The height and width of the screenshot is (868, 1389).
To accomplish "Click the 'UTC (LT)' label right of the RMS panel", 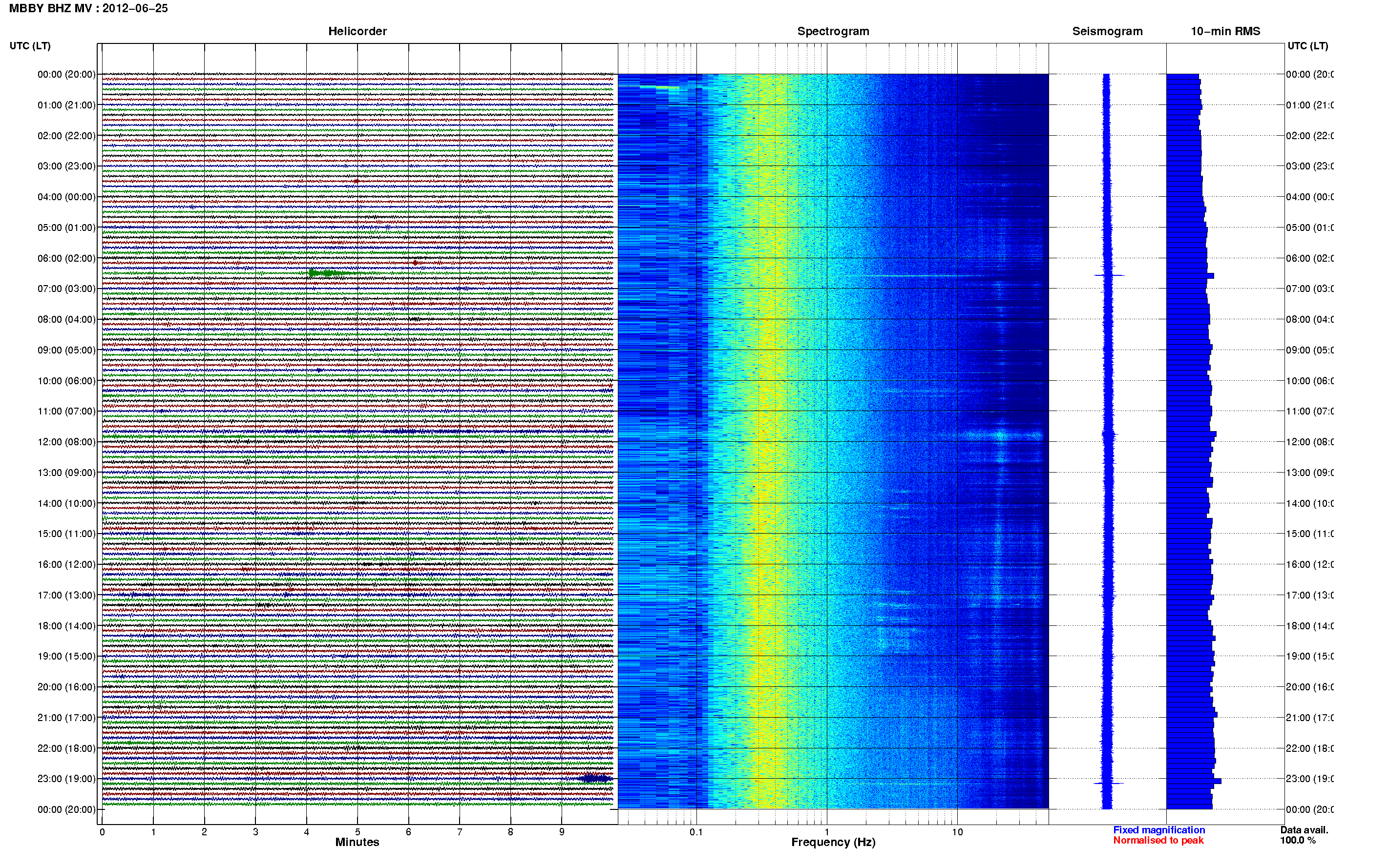I will (1307, 46).
